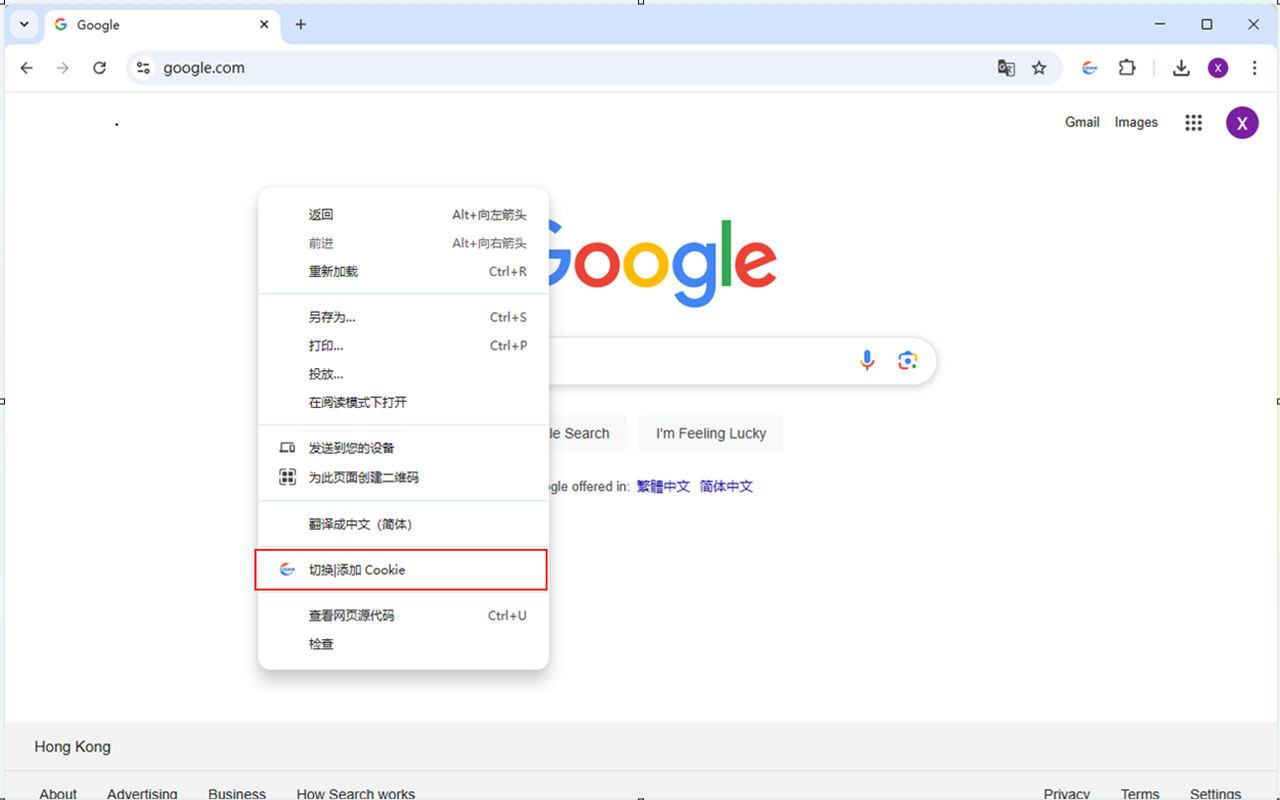
Task: Search by image with the Google Lens icon
Action: coord(907,359)
